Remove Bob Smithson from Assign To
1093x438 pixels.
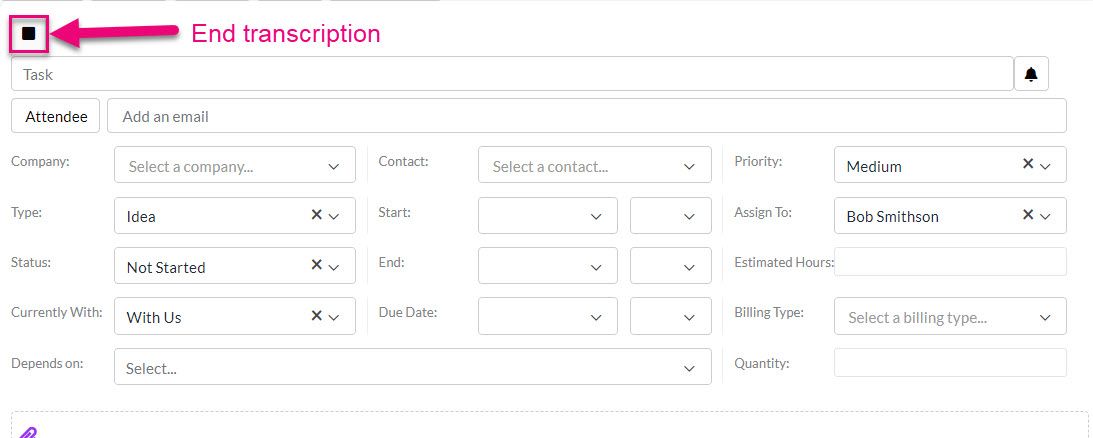1027,215
